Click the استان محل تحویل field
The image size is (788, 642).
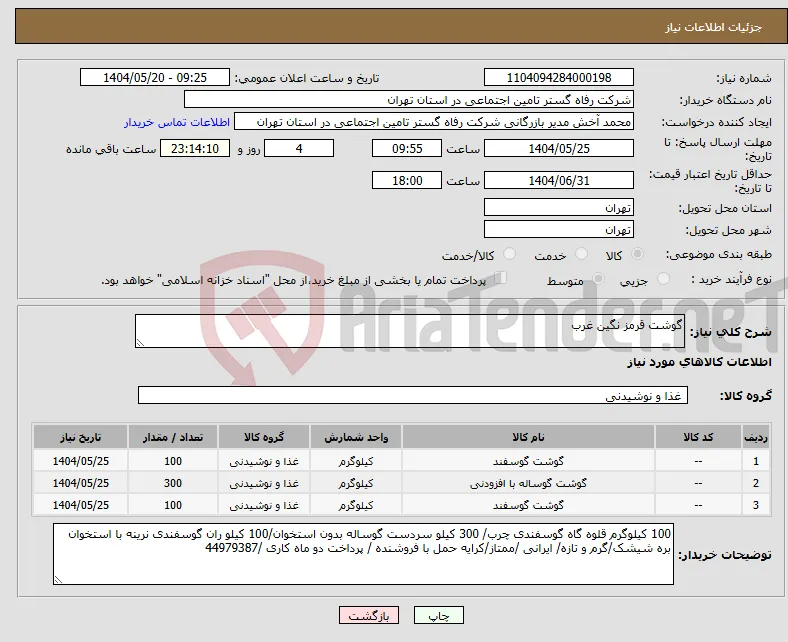(x=559, y=207)
